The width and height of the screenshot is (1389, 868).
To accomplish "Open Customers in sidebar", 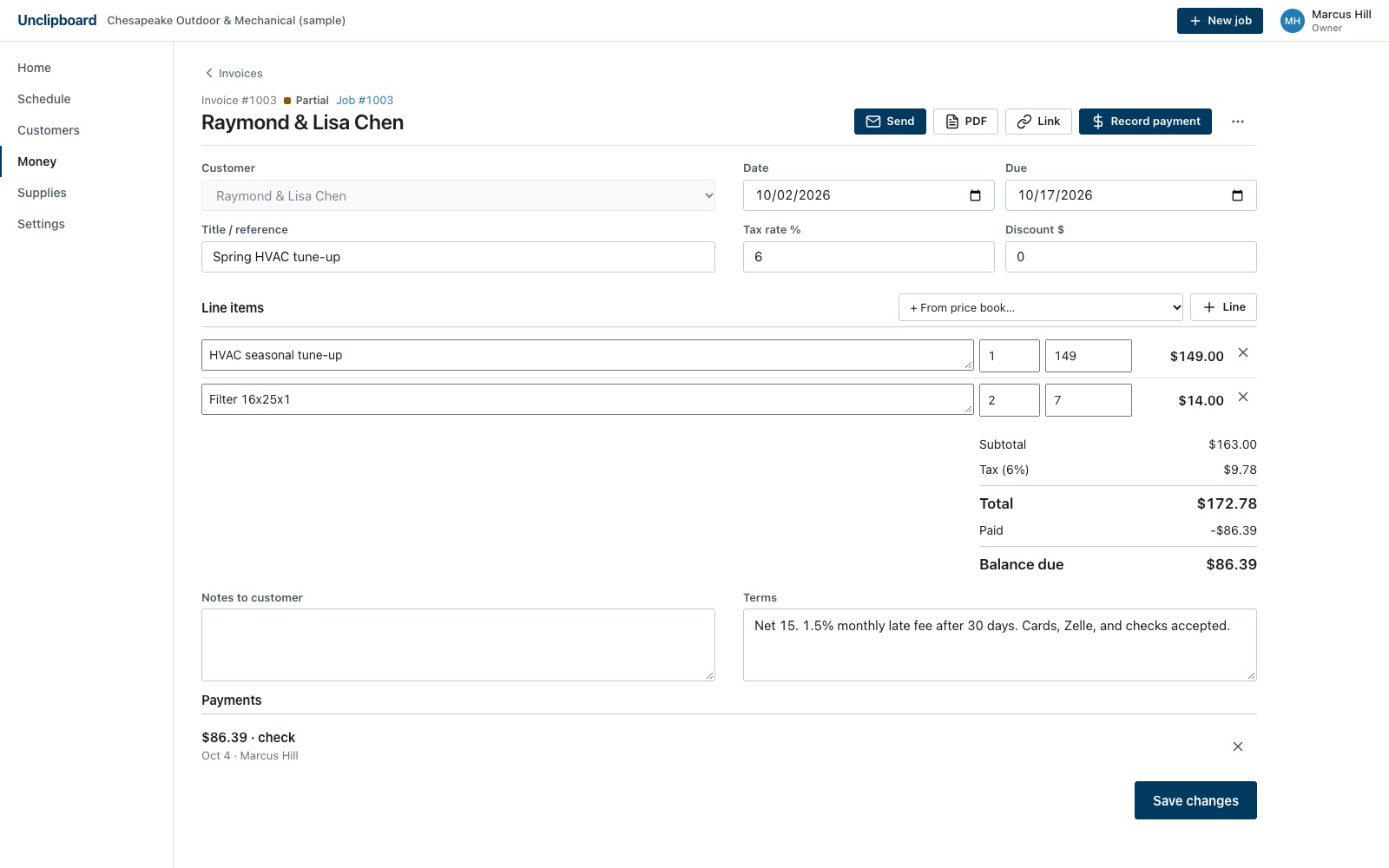I will pyautogui.click(x=49, y=130).
